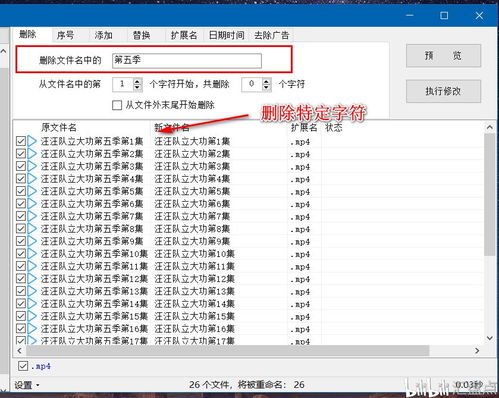
Task: Click the horizontal scrollbar thumb of file list
Action: 228,351
